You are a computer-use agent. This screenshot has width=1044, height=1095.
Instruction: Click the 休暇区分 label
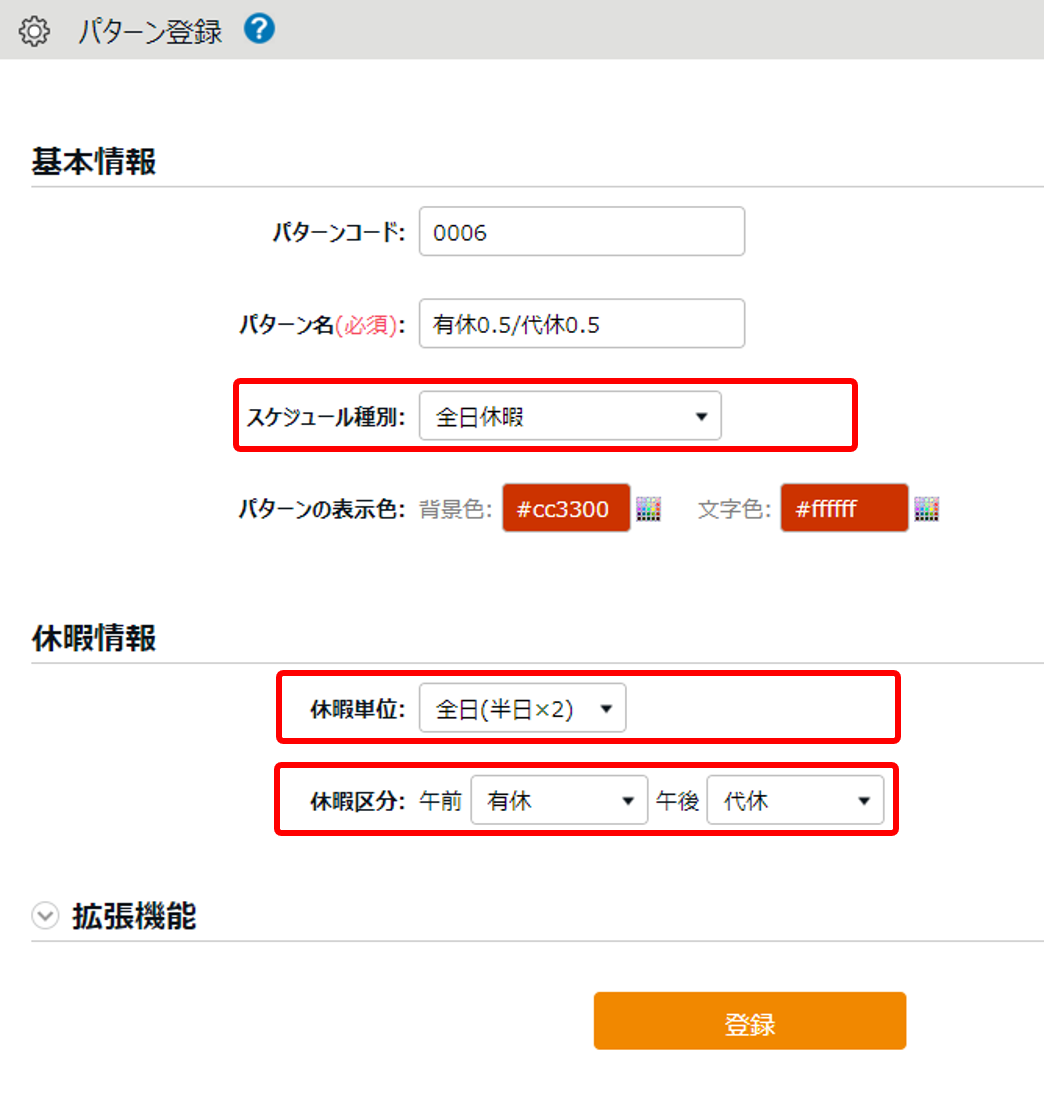coord(358,801)
